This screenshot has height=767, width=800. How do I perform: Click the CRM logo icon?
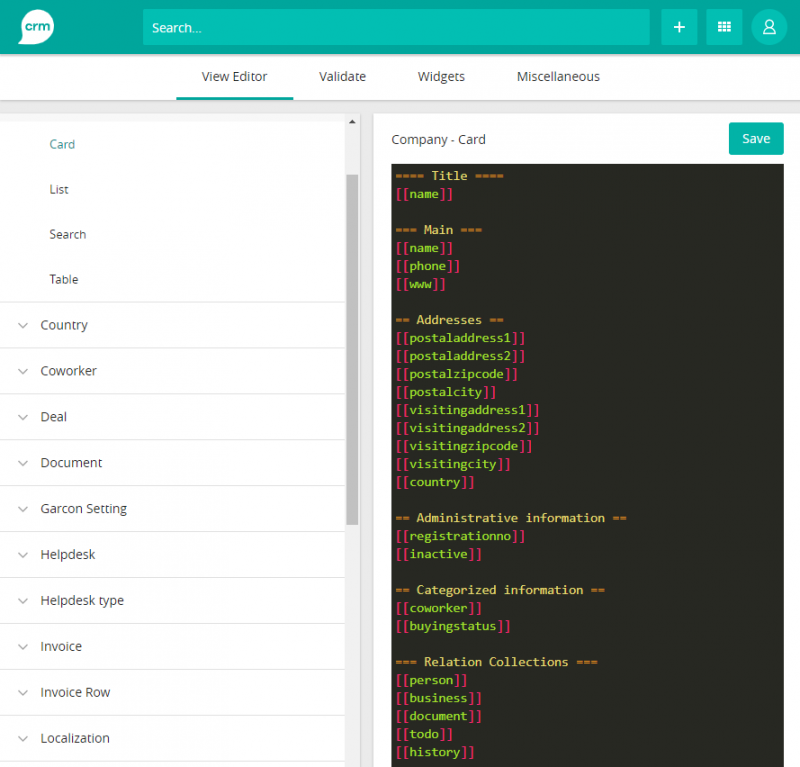point(36,27)
